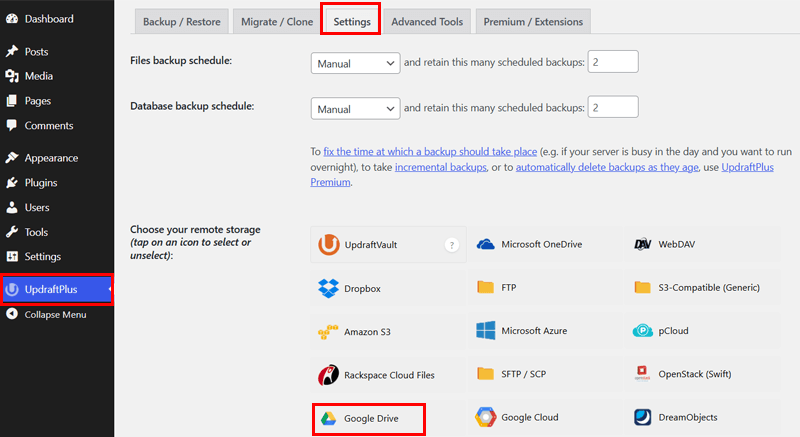Click the Users person icon

point(12,208)
